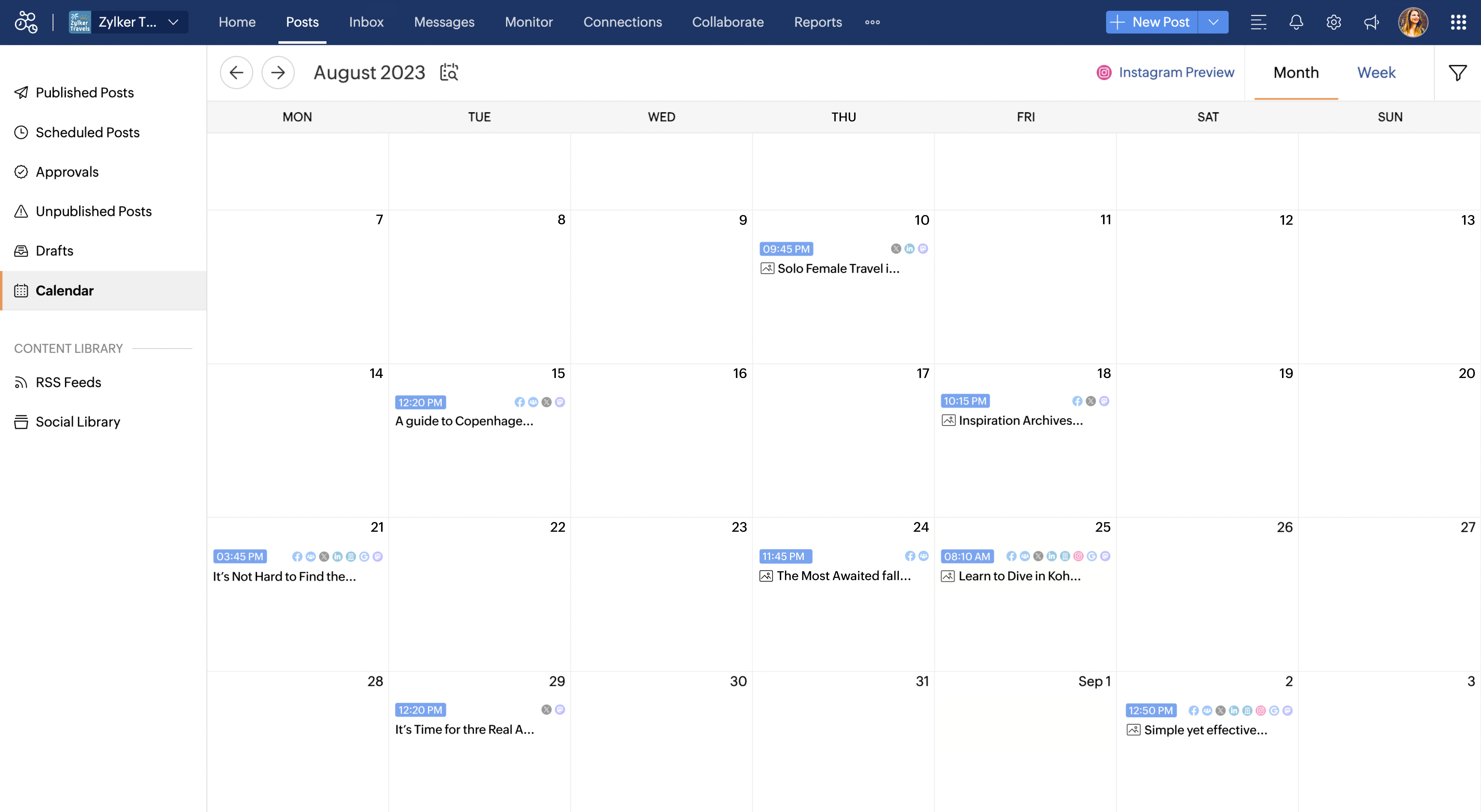This screenshot has height=812, width=1481.
Task: Switch to Week view
Action: pos(1376,73)
